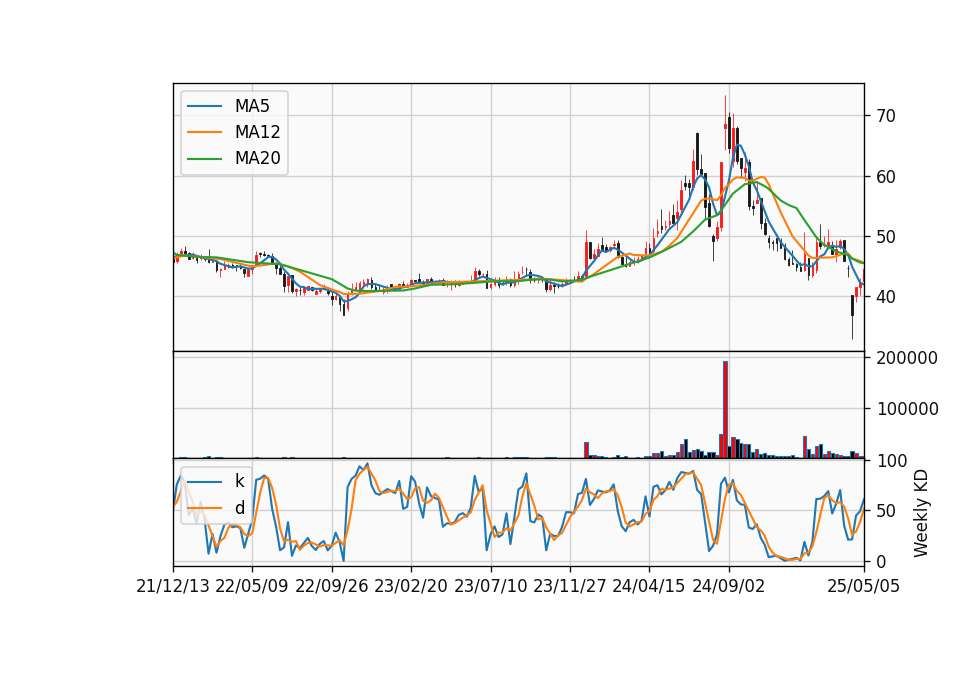Click the green MA20 legend line sample
The height and width of the screenshot is (690, 960).
coord(204,159)
